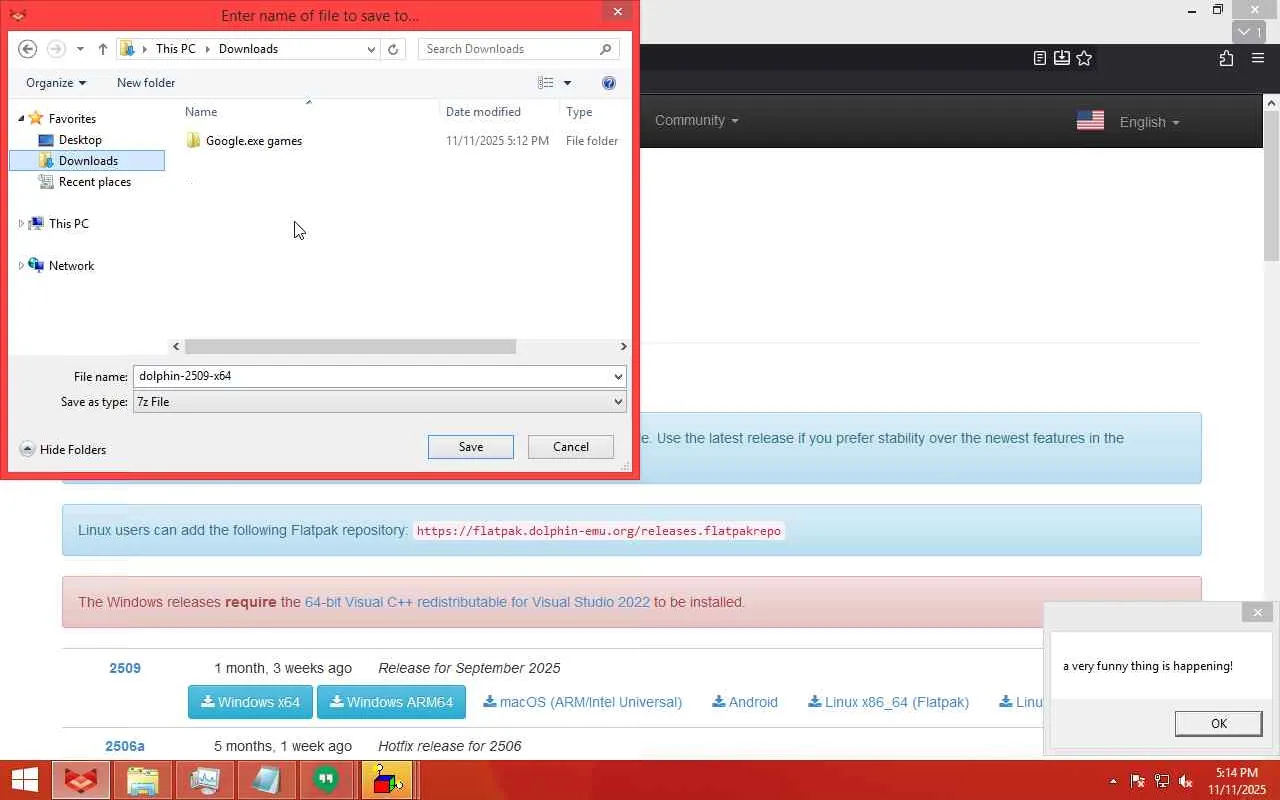The image size is (1280, 800).
Task: Download the Windows ARM64 build of 2509
Action: click(391, 702)
